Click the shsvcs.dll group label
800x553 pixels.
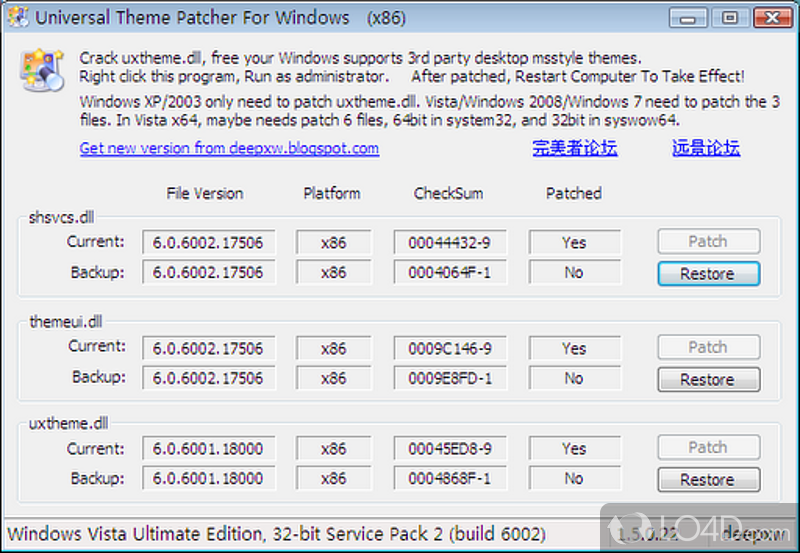(61, 217)
